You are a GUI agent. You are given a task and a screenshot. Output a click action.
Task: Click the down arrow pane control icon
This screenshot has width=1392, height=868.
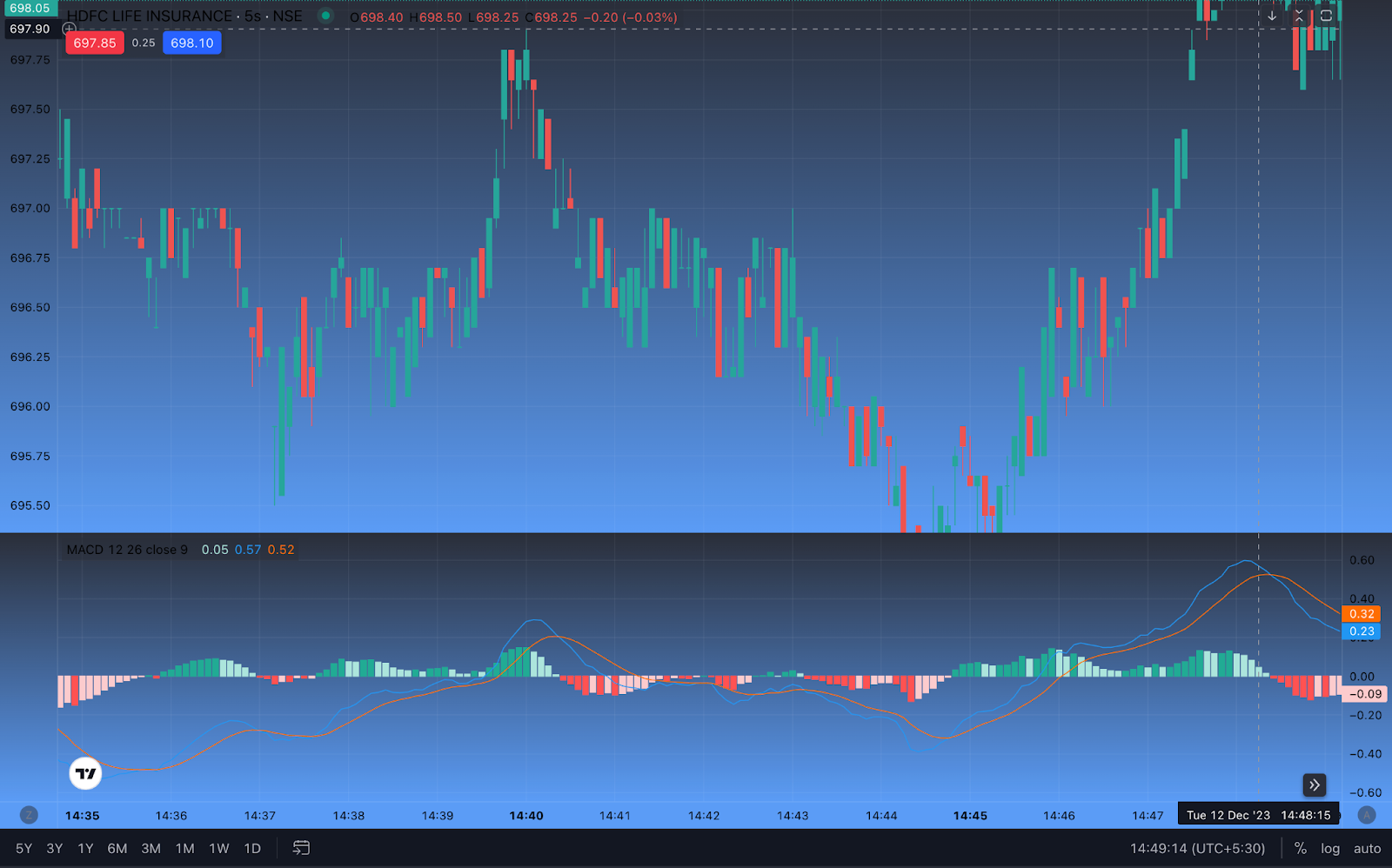pyautogui.click(x=1272, y=16)
